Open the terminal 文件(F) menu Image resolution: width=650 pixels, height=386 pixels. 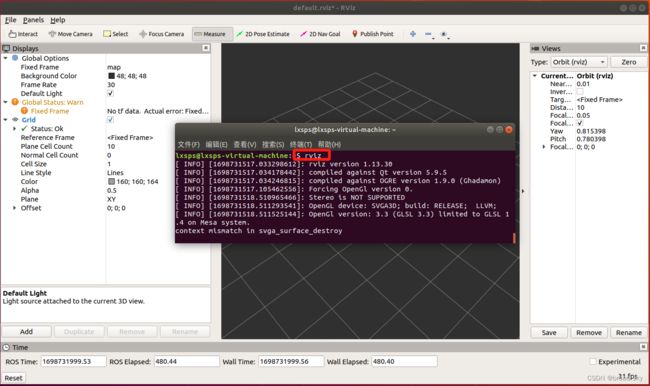(189, 144)
